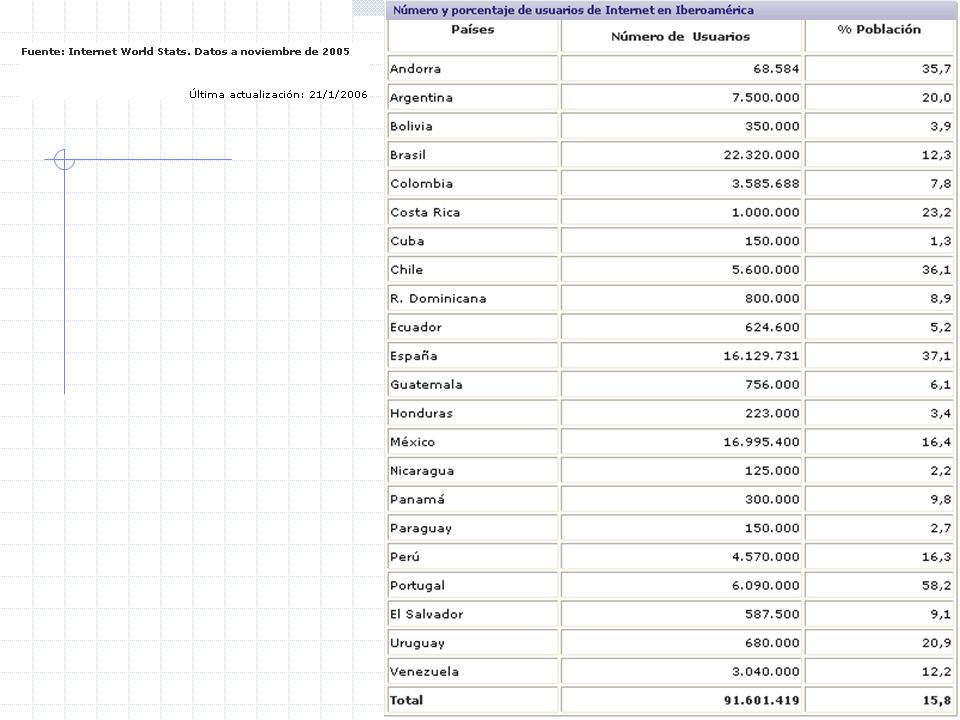The width and height of the screenshot is (960, 720).
Task: Select user count 587.500 for El Salvador
Action: (772, 615)
